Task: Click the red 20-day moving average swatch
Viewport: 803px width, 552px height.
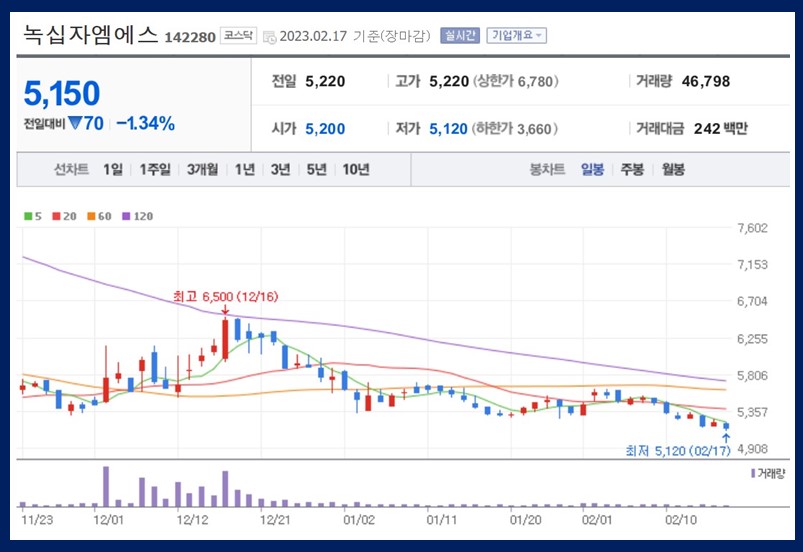Action: pyautogui.click(x=56, y=216)
